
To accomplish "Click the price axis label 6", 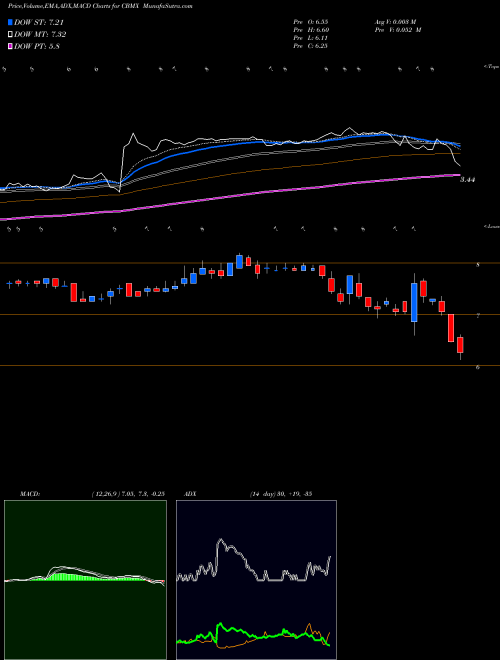I will (x=478, y=367).
